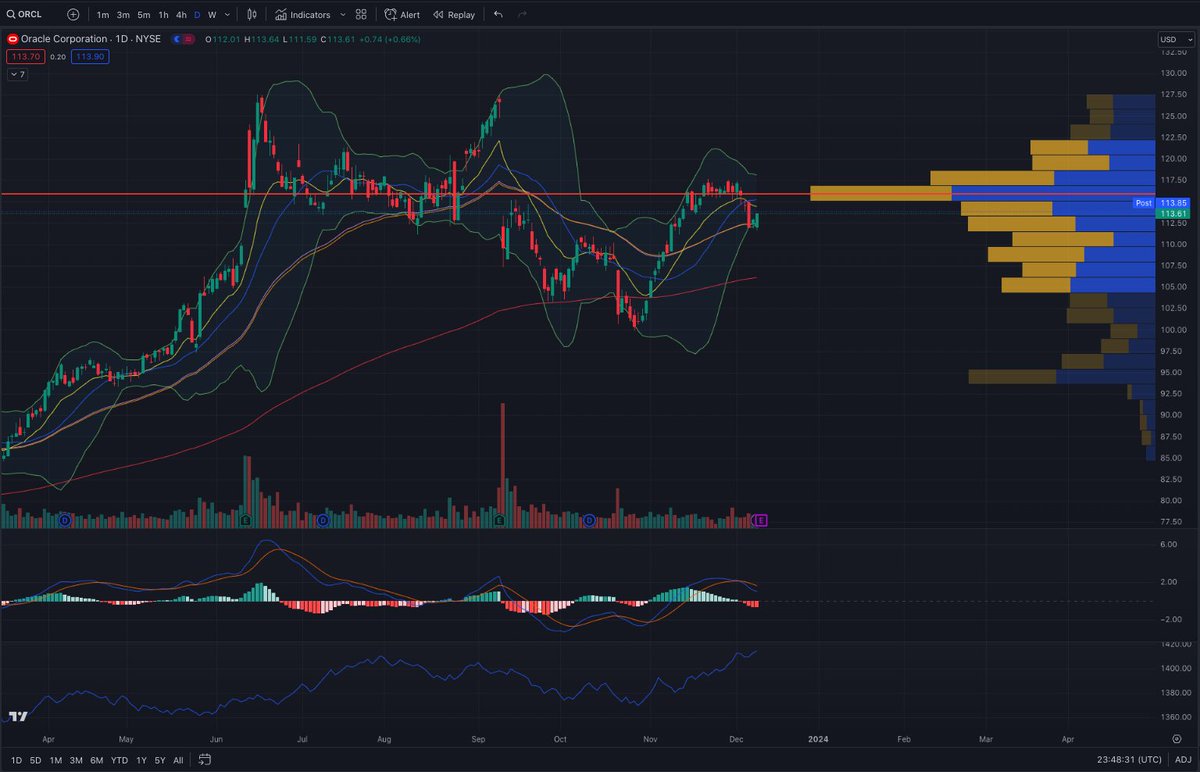The width and height of the screenshot is (1200, 772).
Task: Click the redo arrow
Action: tap(522, 15)
